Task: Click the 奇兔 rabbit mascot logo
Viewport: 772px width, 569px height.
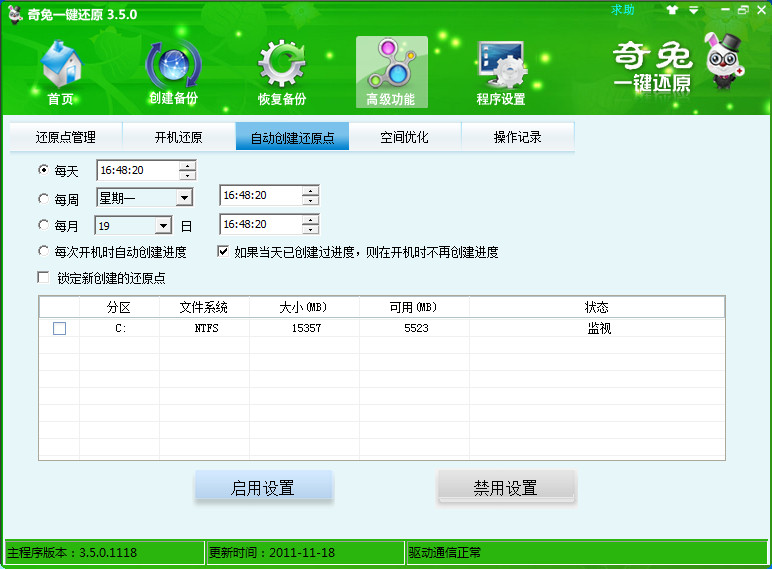Action: (x=724, y=62)
